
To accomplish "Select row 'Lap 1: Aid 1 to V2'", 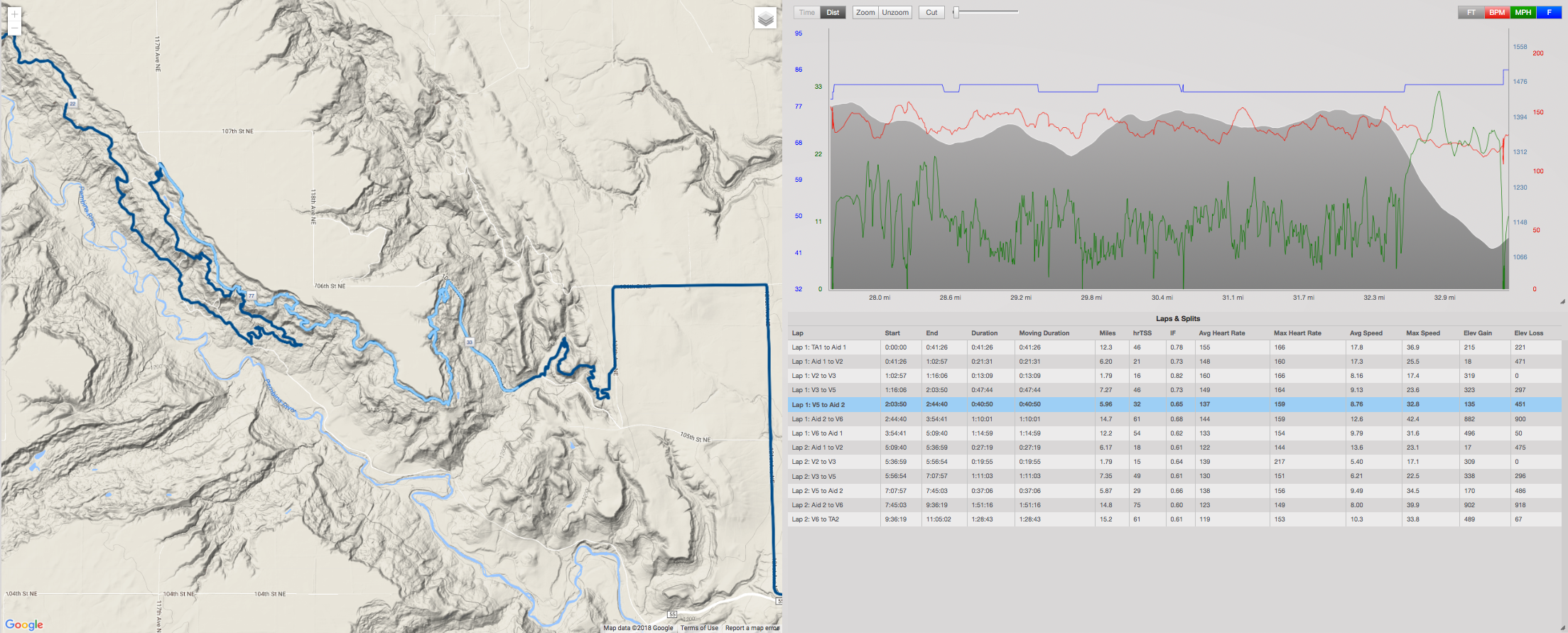I will pos(1174,362).
